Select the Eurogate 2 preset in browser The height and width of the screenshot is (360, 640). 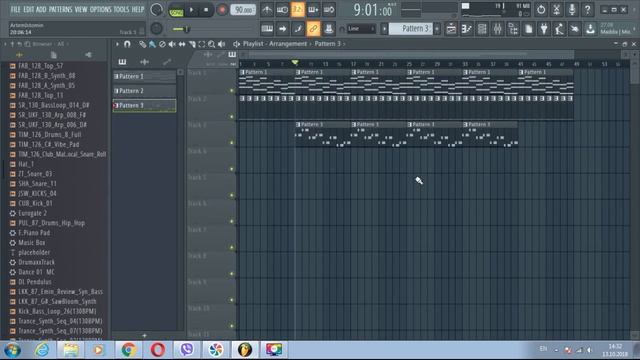click(32, 213)
